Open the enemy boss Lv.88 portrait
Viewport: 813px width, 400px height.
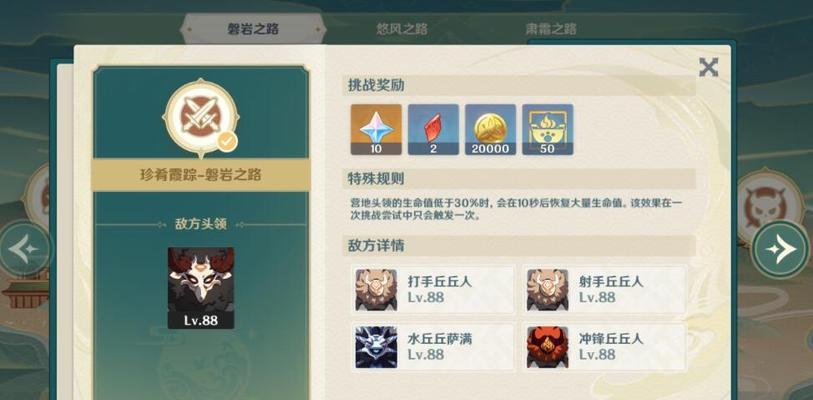point(201,288)
